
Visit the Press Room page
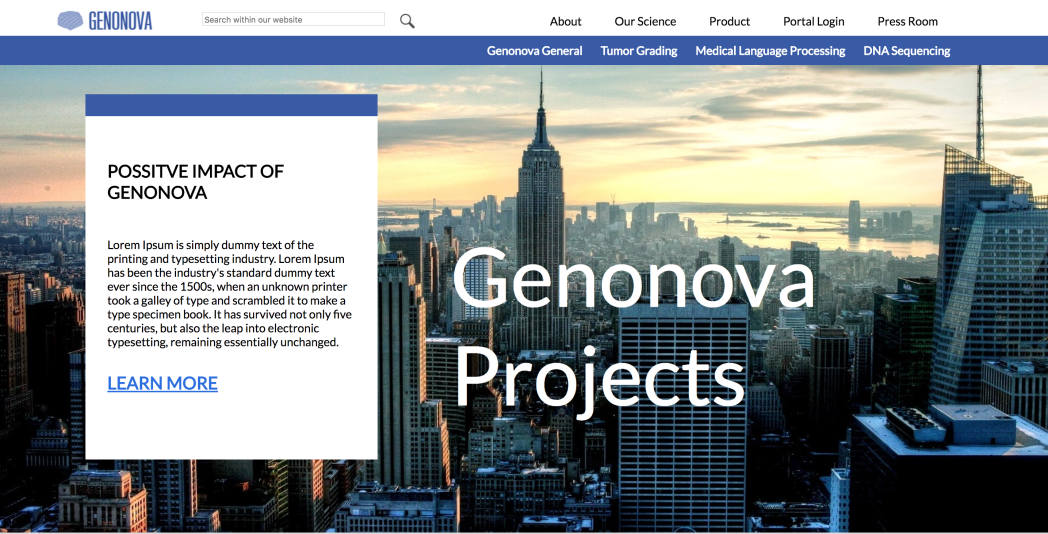pyautogui.click(x=907, y=21)
